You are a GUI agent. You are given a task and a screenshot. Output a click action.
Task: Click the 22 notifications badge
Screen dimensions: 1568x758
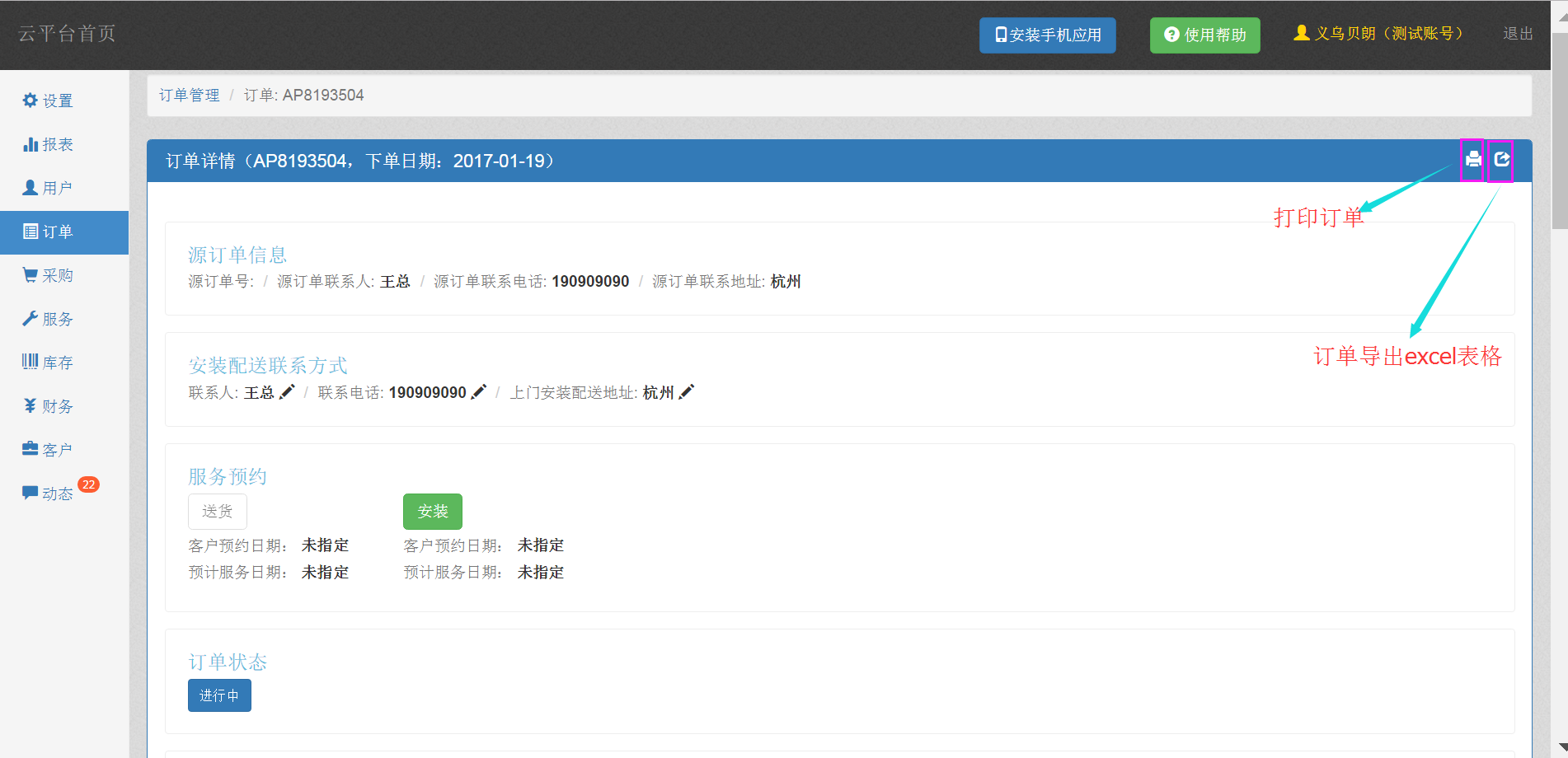[x=89, y=484]
